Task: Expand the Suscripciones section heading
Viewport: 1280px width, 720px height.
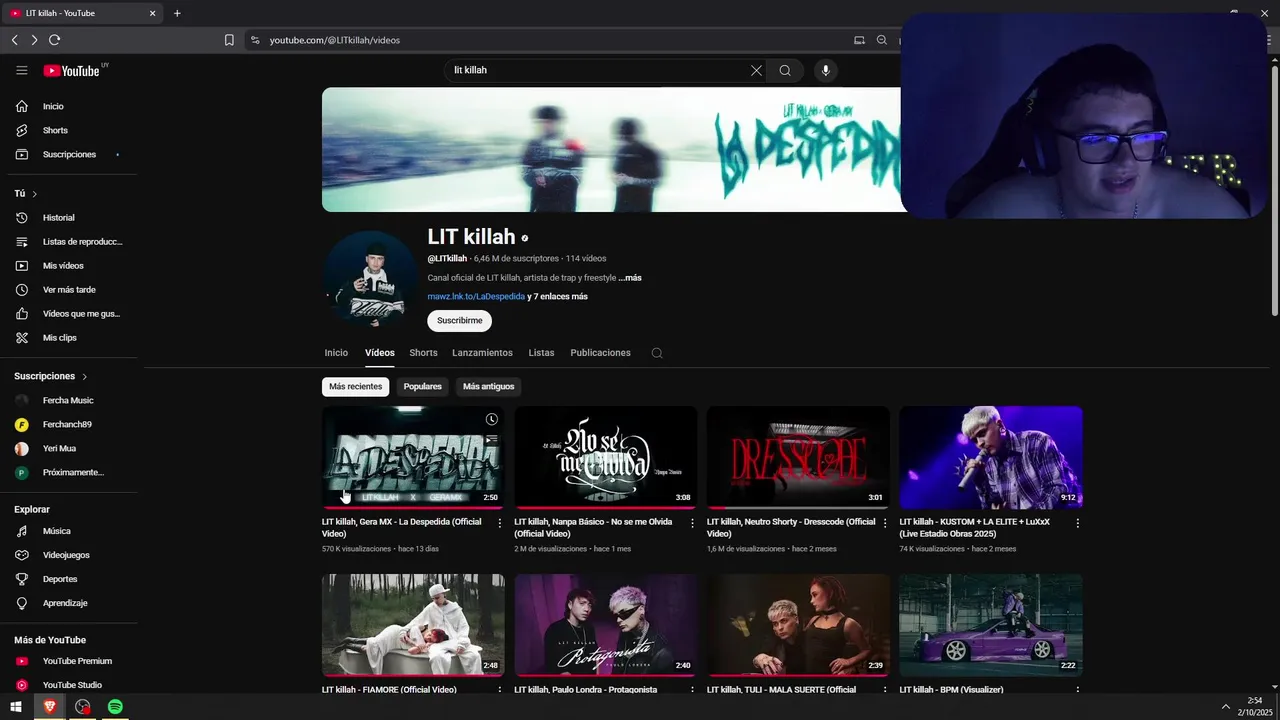Action: point(51,376)
